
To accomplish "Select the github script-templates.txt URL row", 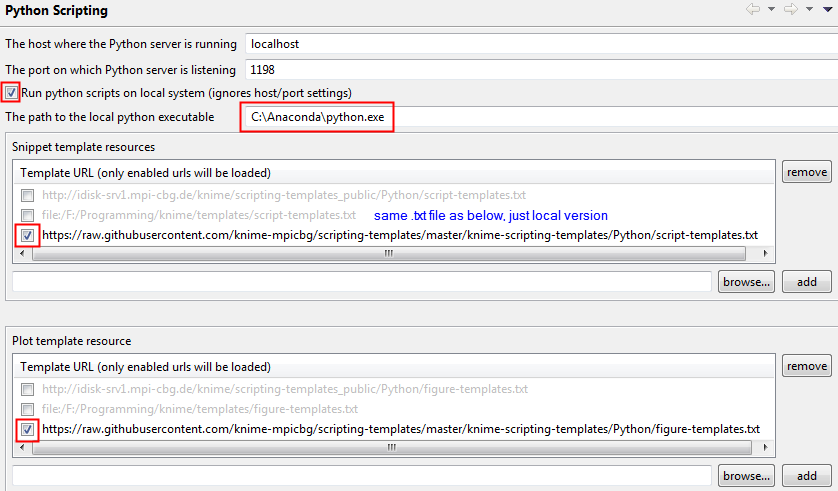I will (x=400, y=235).
